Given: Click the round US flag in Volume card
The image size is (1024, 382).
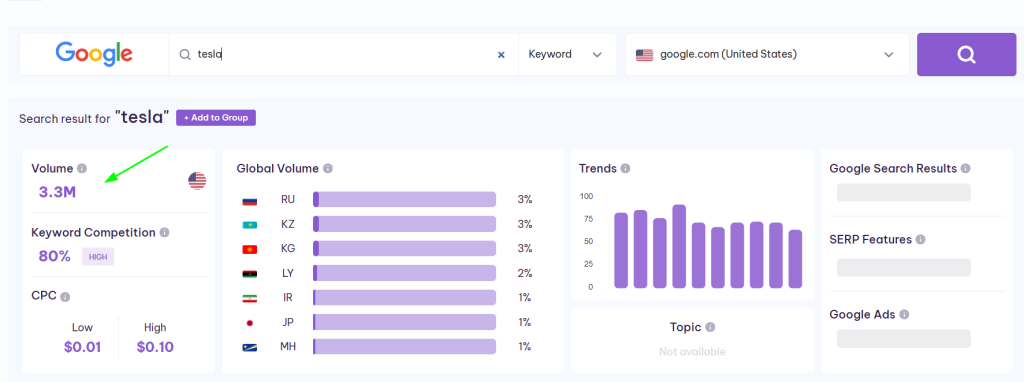Looking at the screenshot, I should (197, 181).
